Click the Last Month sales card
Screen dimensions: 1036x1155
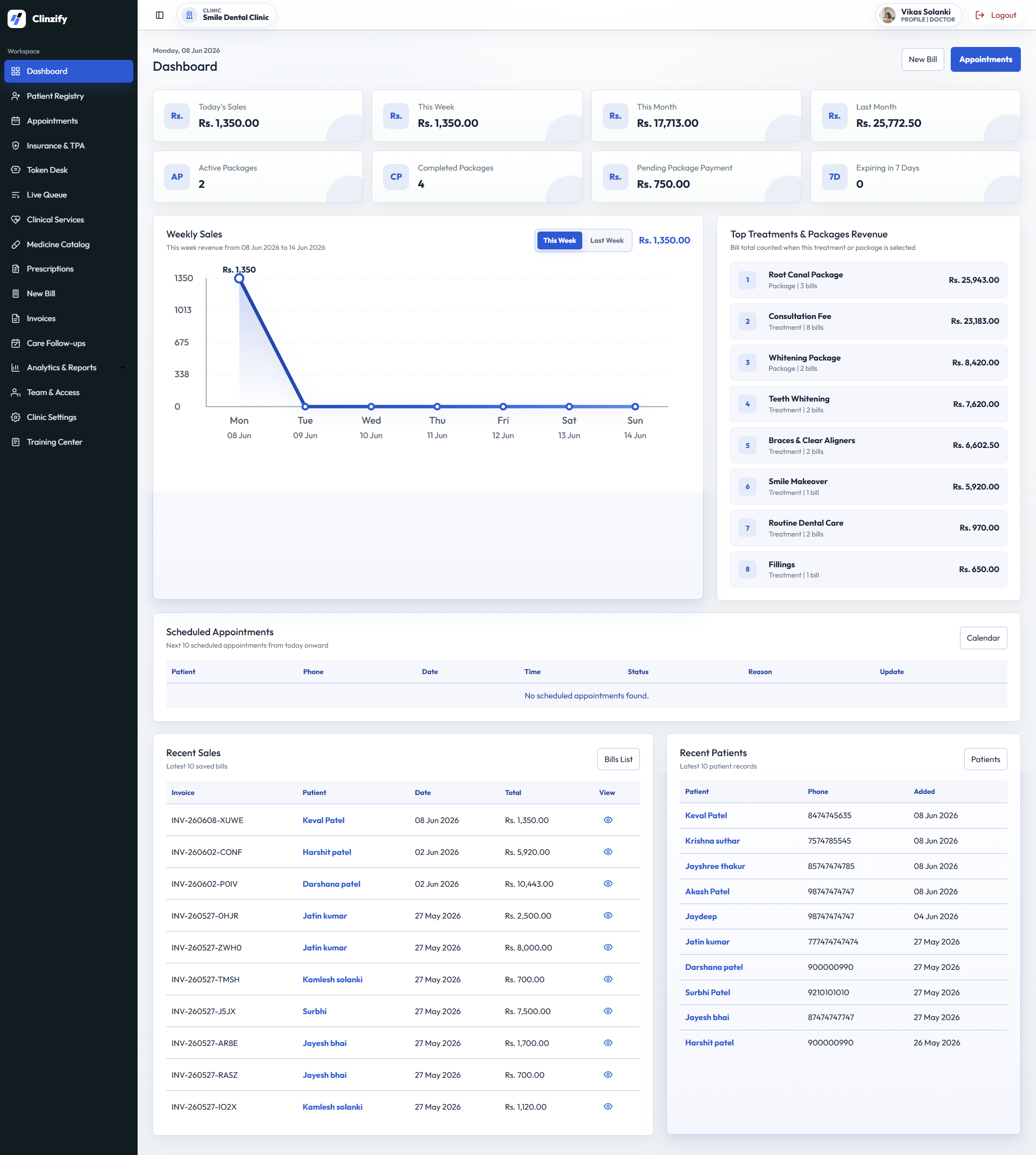tap(915, 115)
